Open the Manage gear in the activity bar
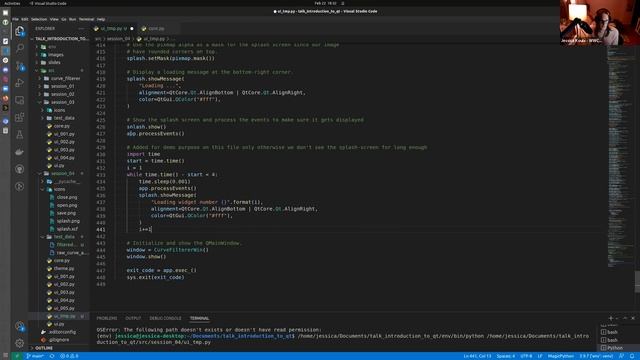 tap(20, 343)
